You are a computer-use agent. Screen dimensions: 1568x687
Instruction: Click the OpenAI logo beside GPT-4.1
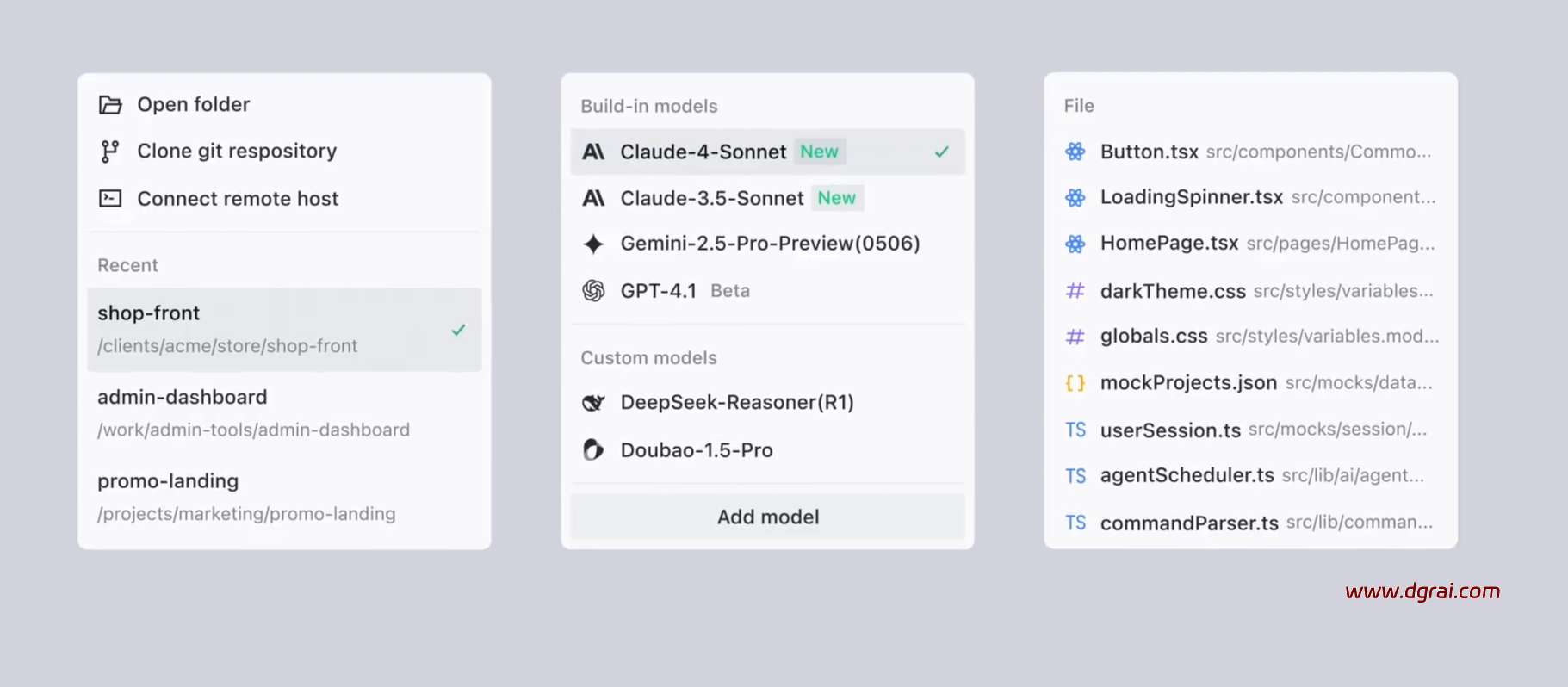tap(593, 291)
